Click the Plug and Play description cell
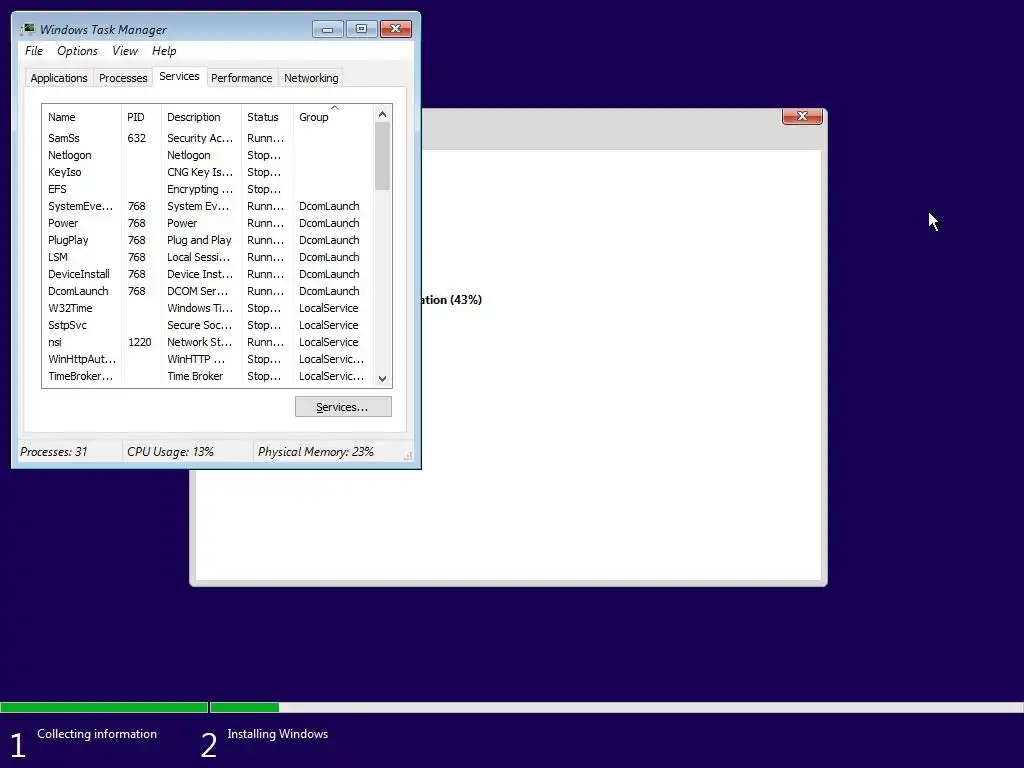The image size is (1024, 768). click(199, 240)
